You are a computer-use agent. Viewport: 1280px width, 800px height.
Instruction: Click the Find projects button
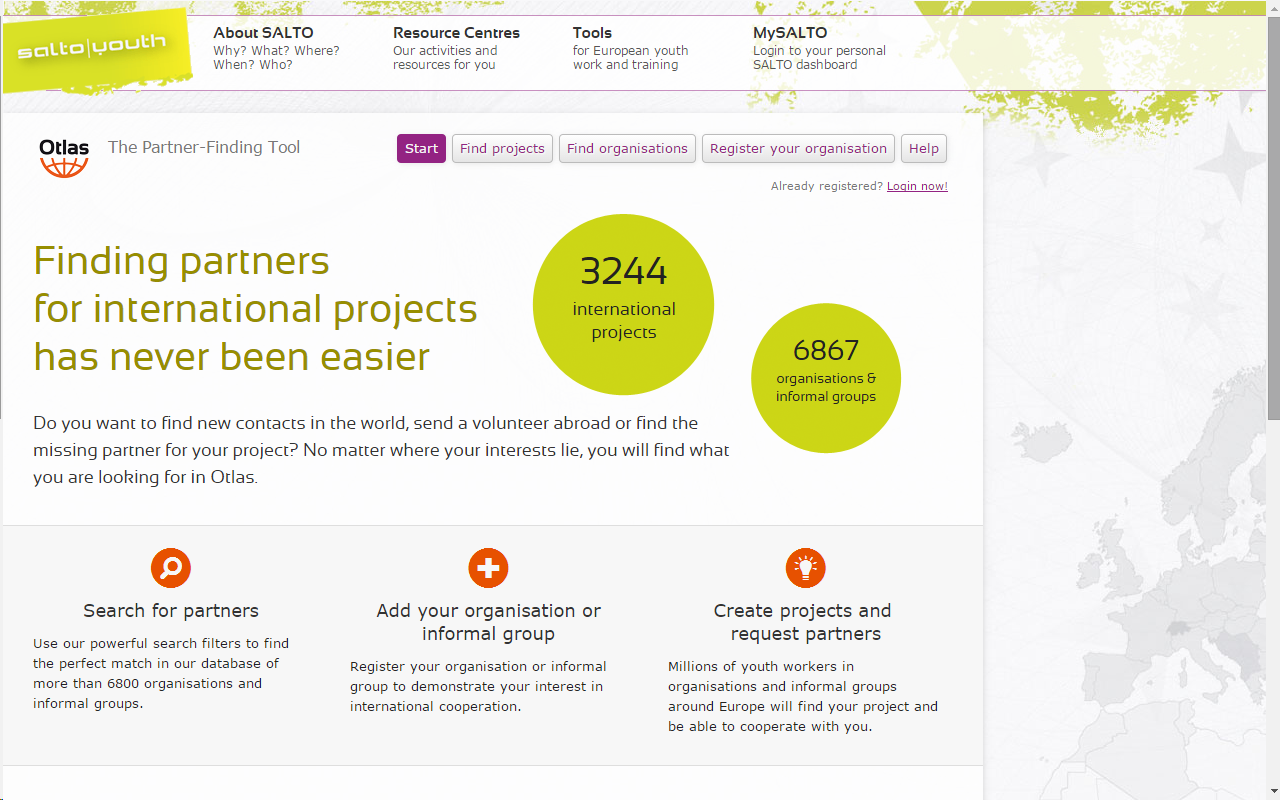pos(502,148)
